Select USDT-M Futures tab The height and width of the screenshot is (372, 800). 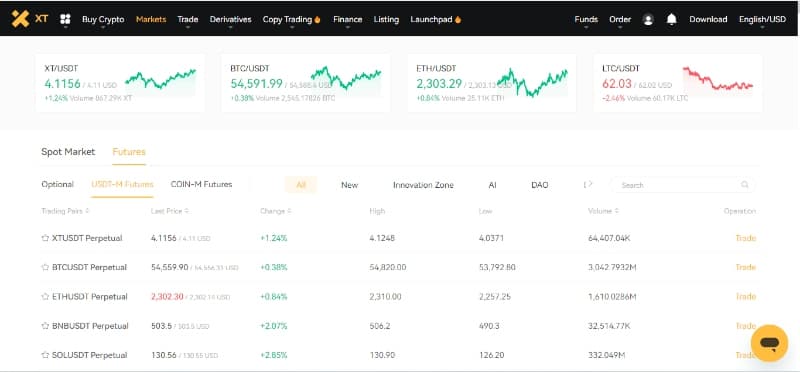tap(122, 184)
